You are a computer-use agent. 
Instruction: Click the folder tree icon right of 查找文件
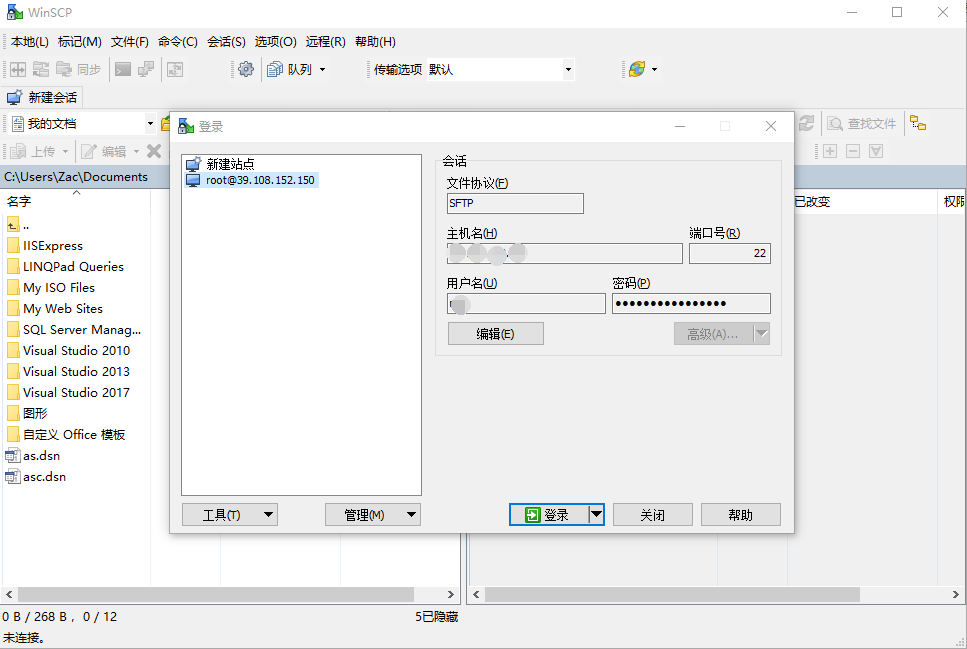[x=918, y=123]
